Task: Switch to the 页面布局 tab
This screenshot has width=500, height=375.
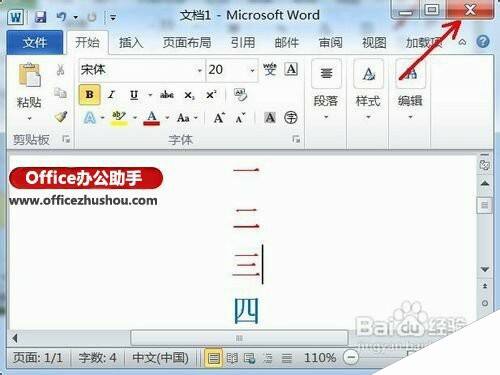Action: click(x=187, y=42)
